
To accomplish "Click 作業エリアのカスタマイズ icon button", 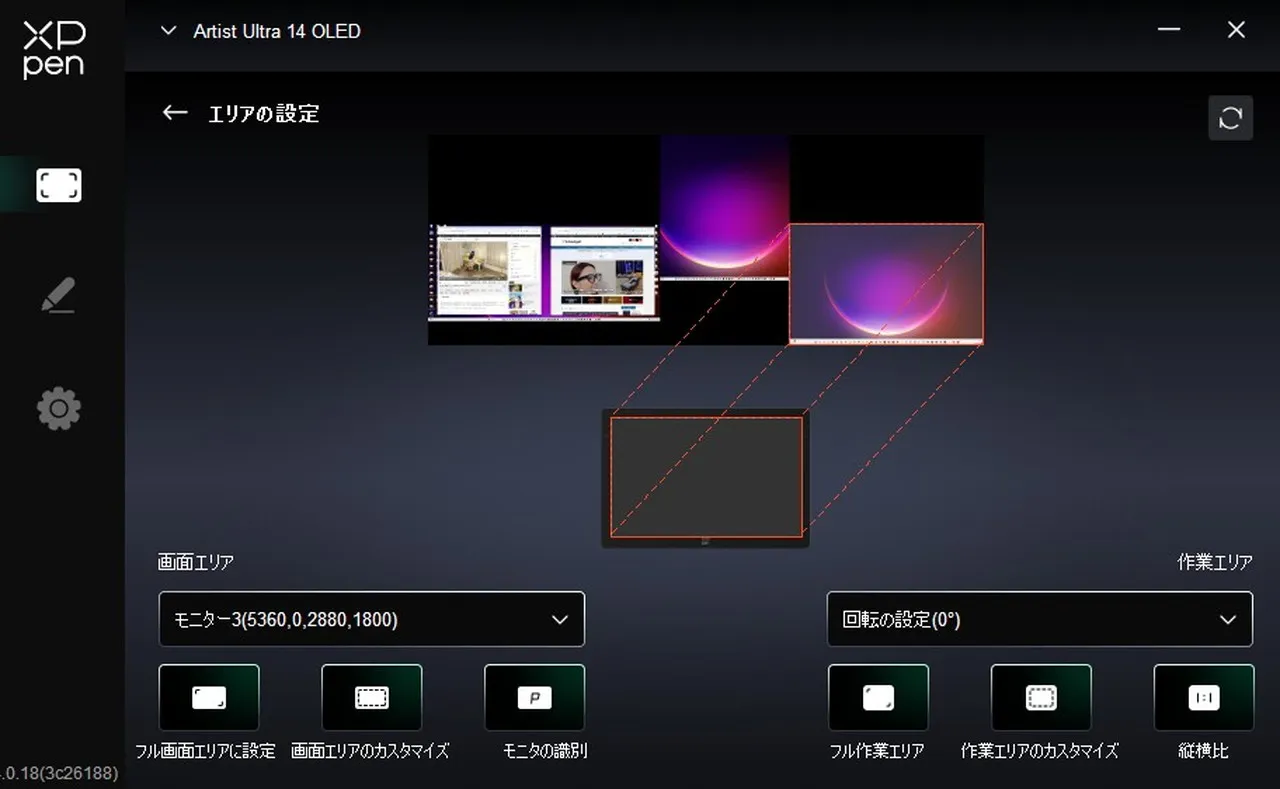I will [x=1041, y=698].
